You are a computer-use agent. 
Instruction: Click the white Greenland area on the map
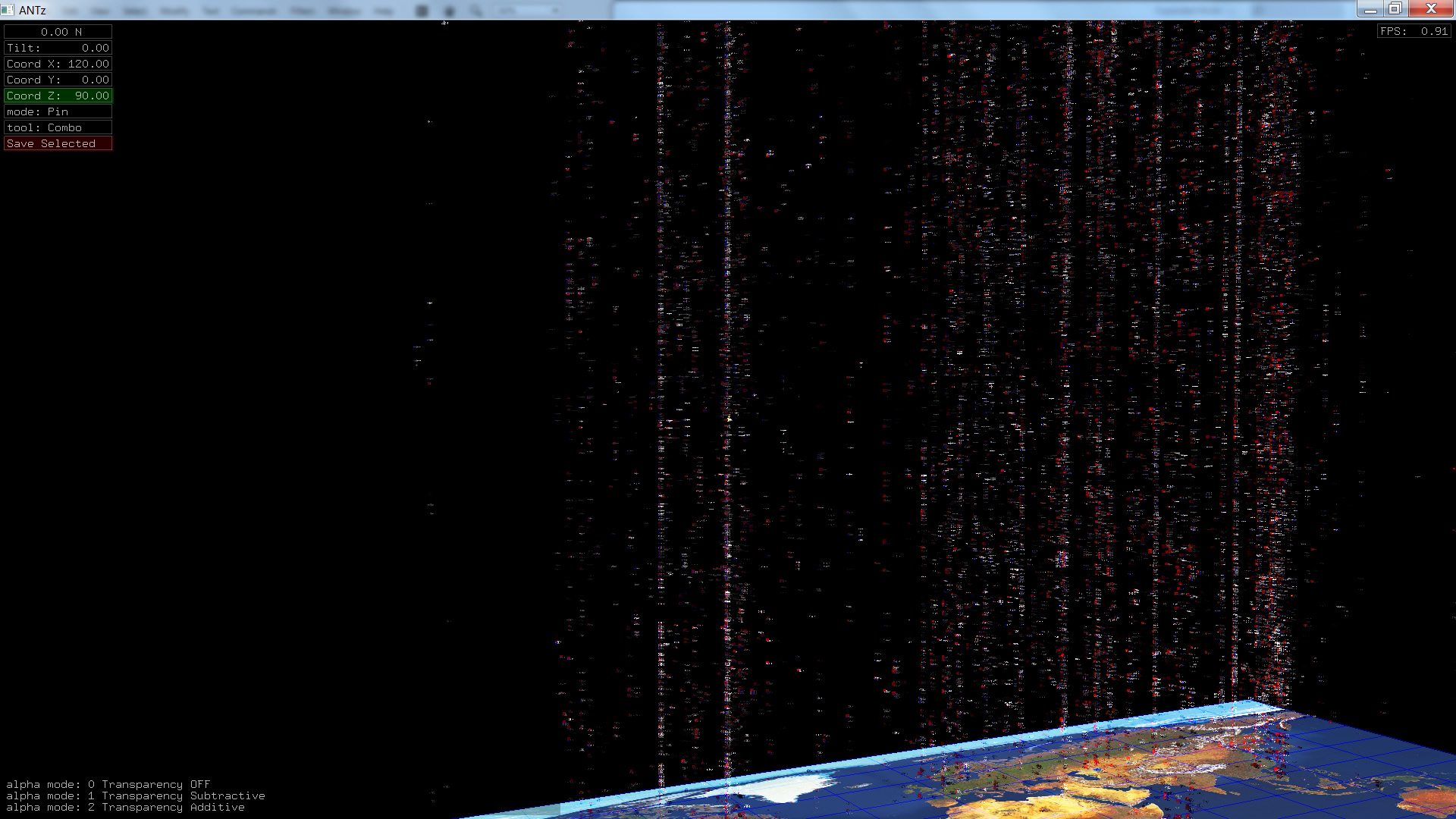tap(789, 788)
